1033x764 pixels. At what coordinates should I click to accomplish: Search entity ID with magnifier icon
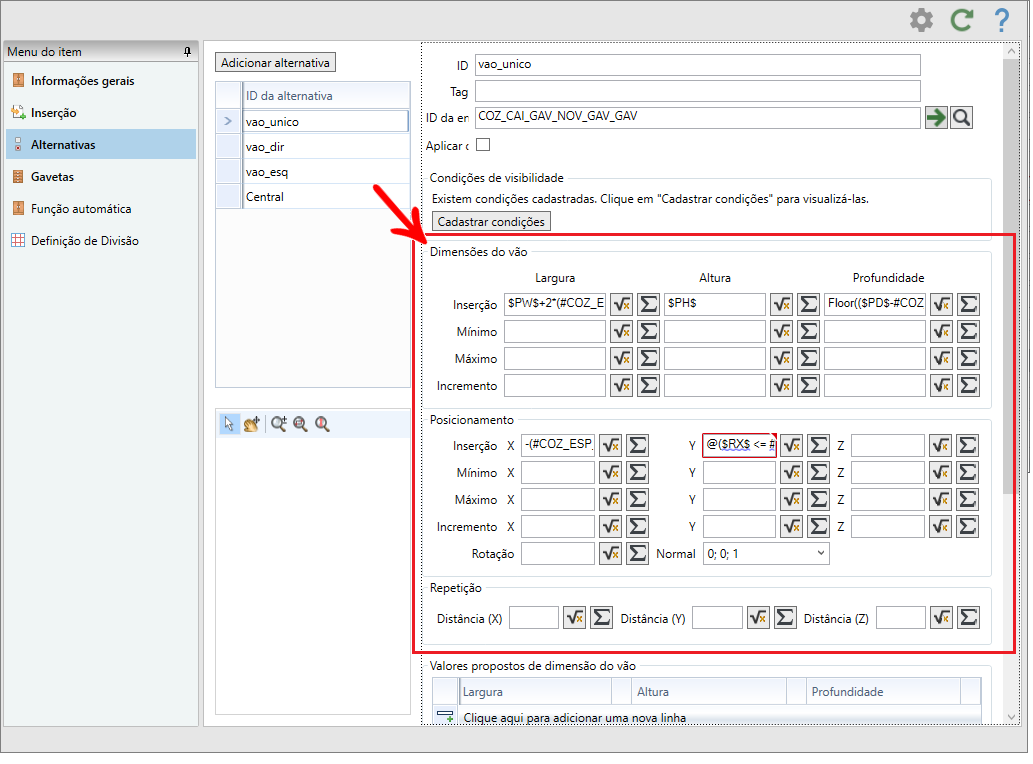click(961, 118)
